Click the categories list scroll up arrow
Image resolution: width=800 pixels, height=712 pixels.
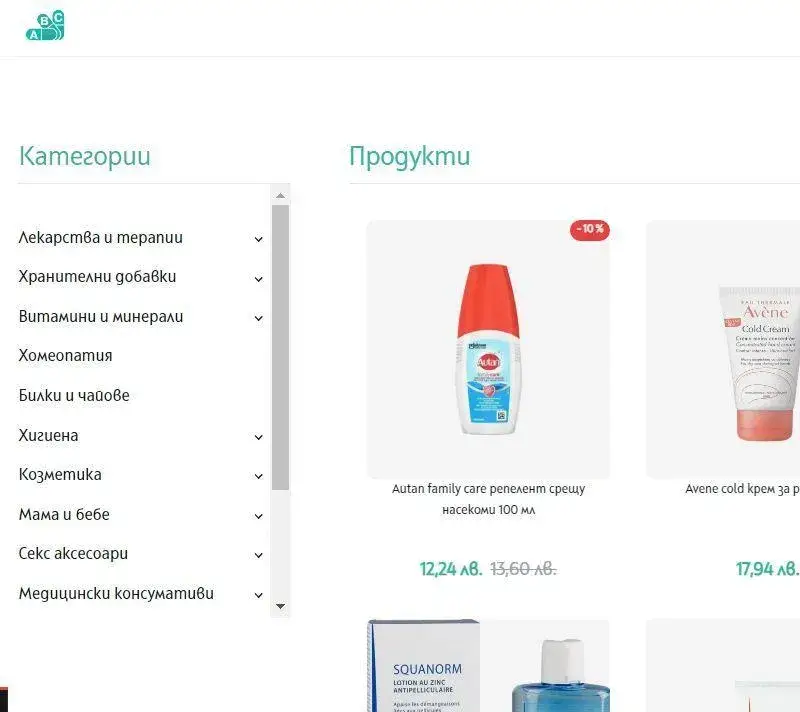[x=280, y=196]
